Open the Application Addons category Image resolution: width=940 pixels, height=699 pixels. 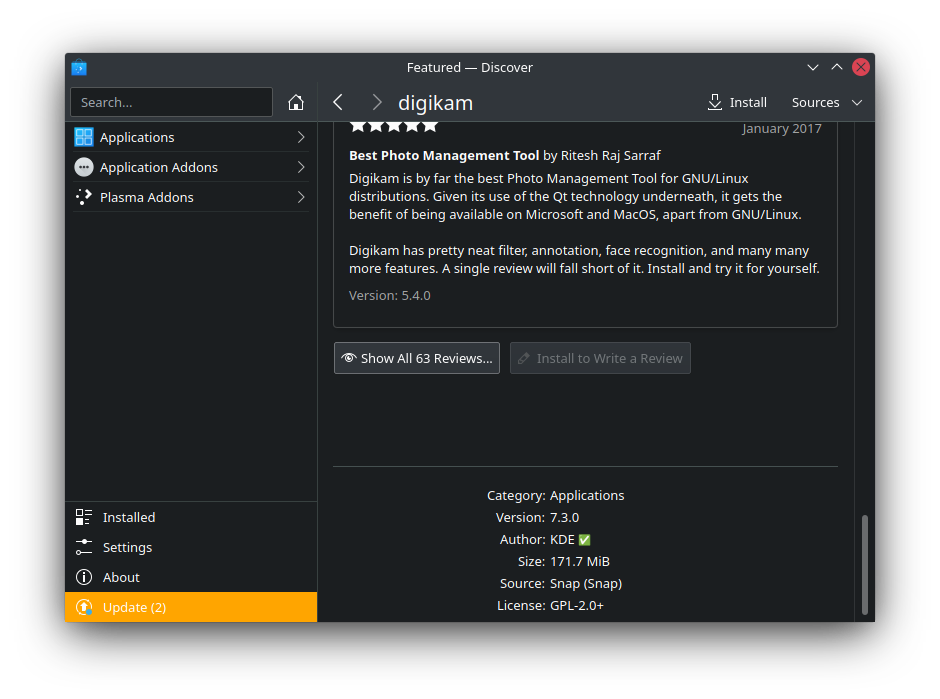click(x=191, y=167)
